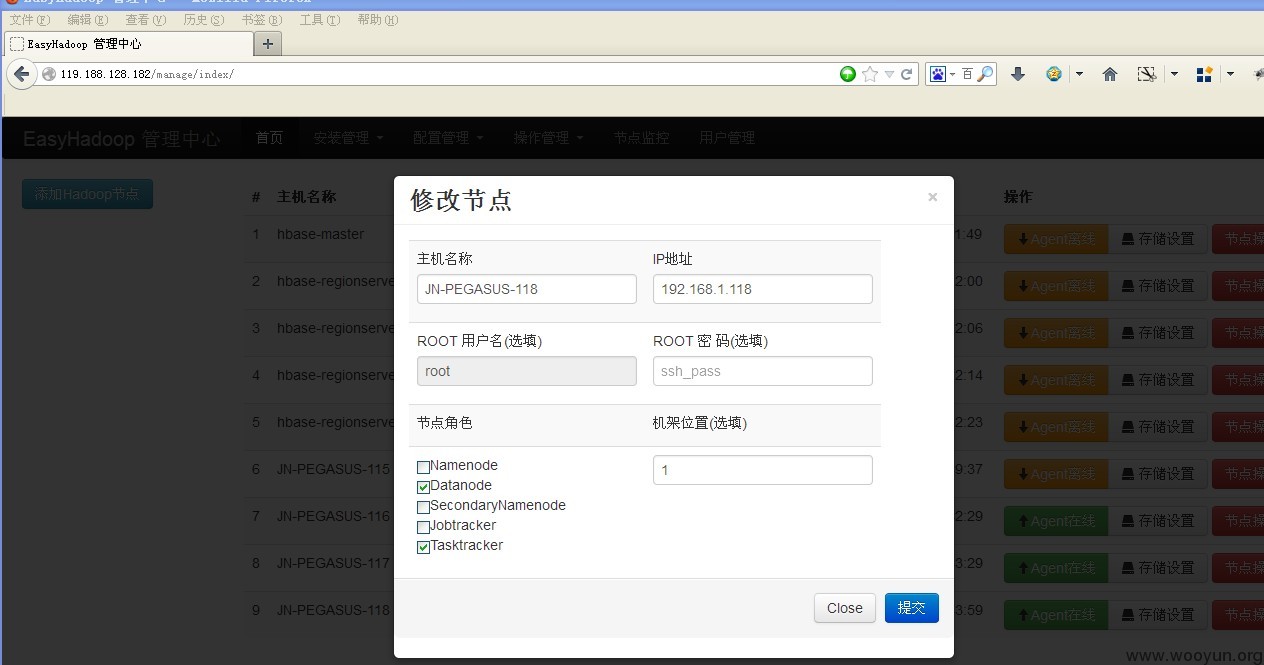Open the search engine selector dropdown arrow

click(x=953, y=75)
